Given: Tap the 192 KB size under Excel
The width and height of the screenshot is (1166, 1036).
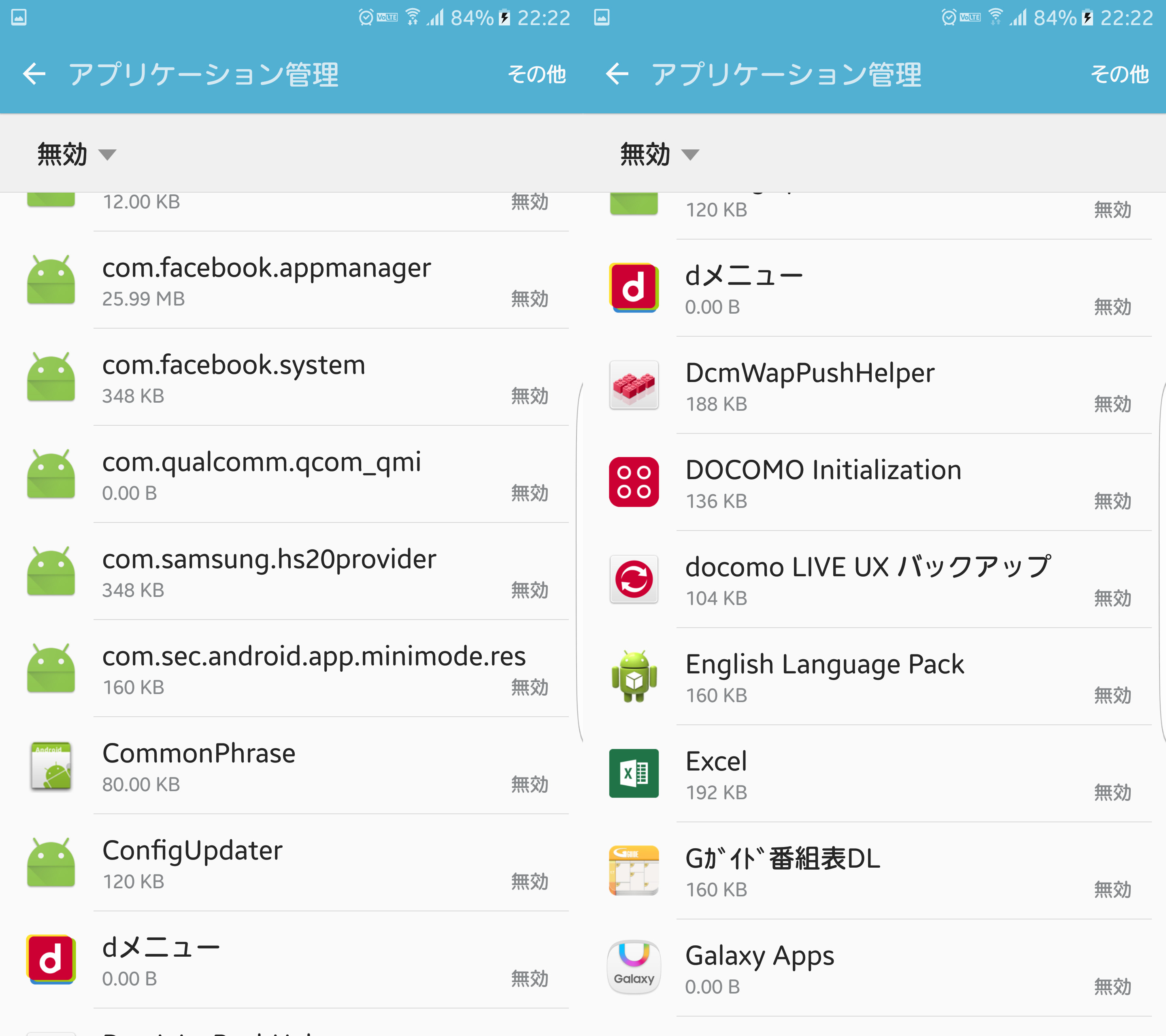Looking at the screenshot, I should pyautogui.click(x=717, y=792).
